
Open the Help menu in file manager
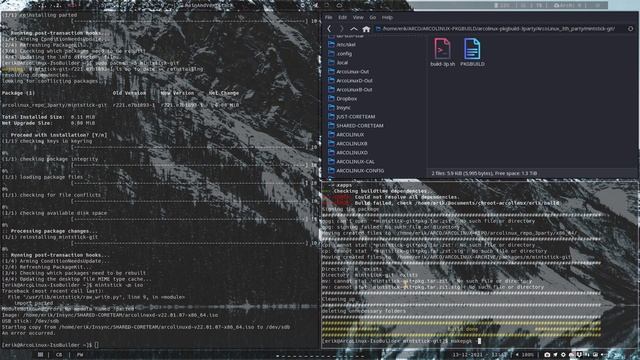(387, 18)
